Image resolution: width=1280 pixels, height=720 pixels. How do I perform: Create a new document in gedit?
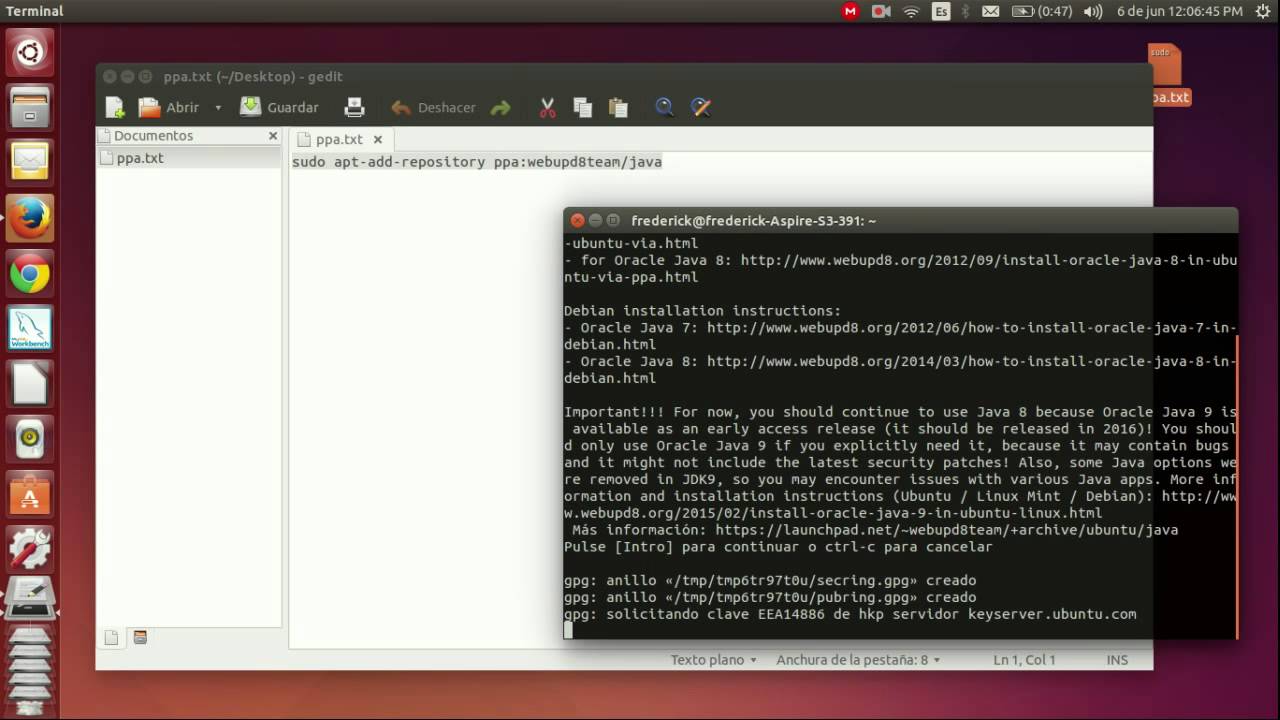(115, 107)
